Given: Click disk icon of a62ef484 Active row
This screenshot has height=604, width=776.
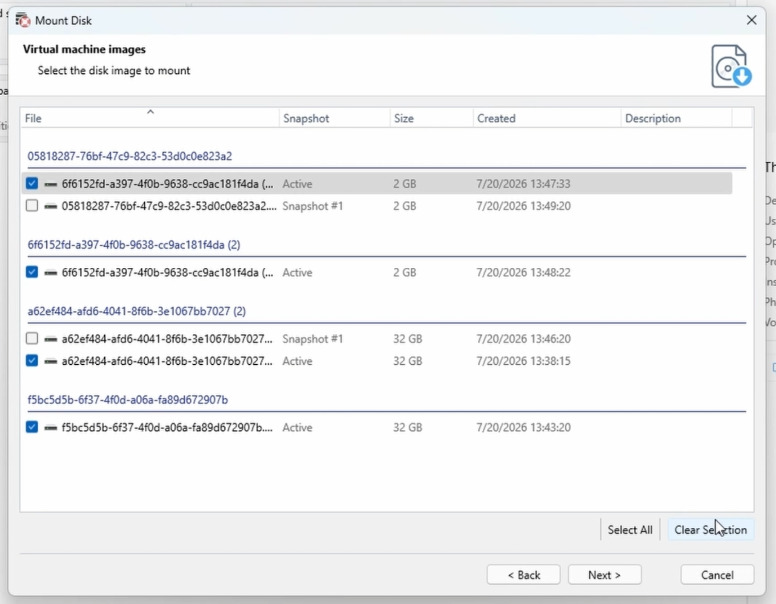Looking at the screenshot, I should tap(50, 361).
